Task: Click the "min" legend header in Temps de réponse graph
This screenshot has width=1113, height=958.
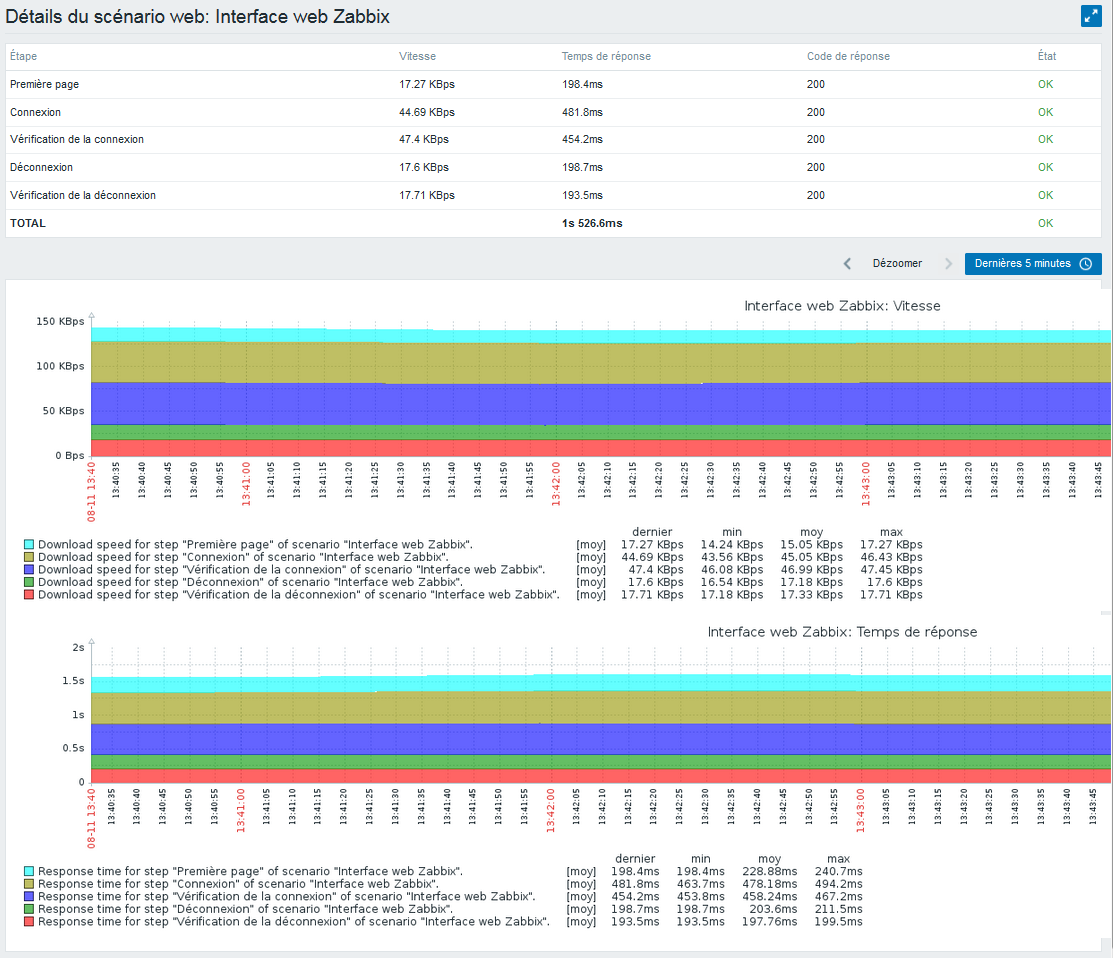Action: (701, 859)
